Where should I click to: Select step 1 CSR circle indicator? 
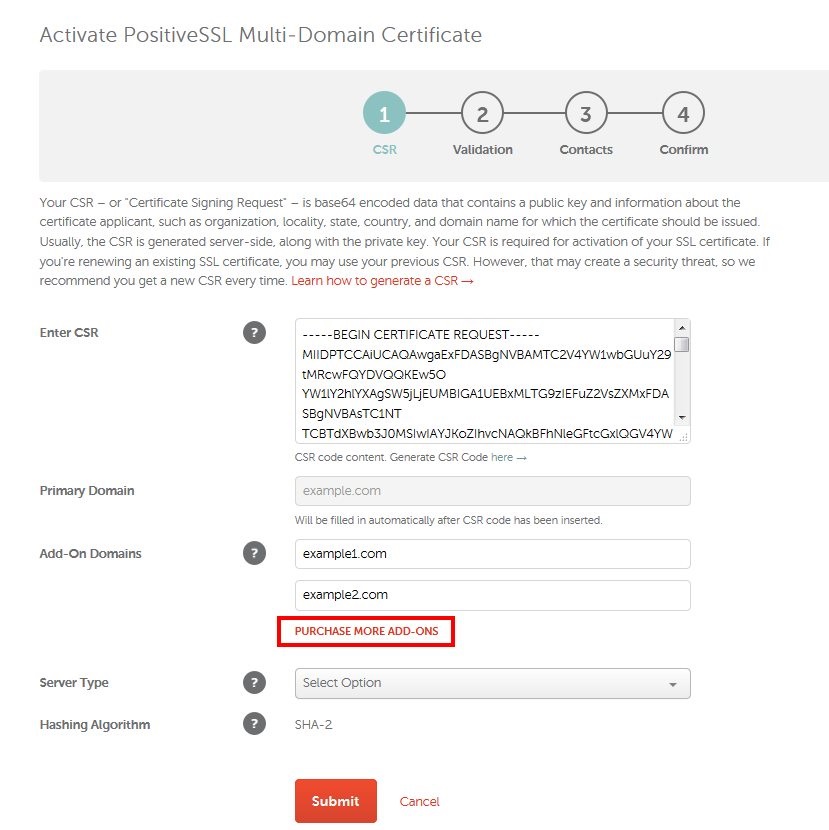point(384,113)
